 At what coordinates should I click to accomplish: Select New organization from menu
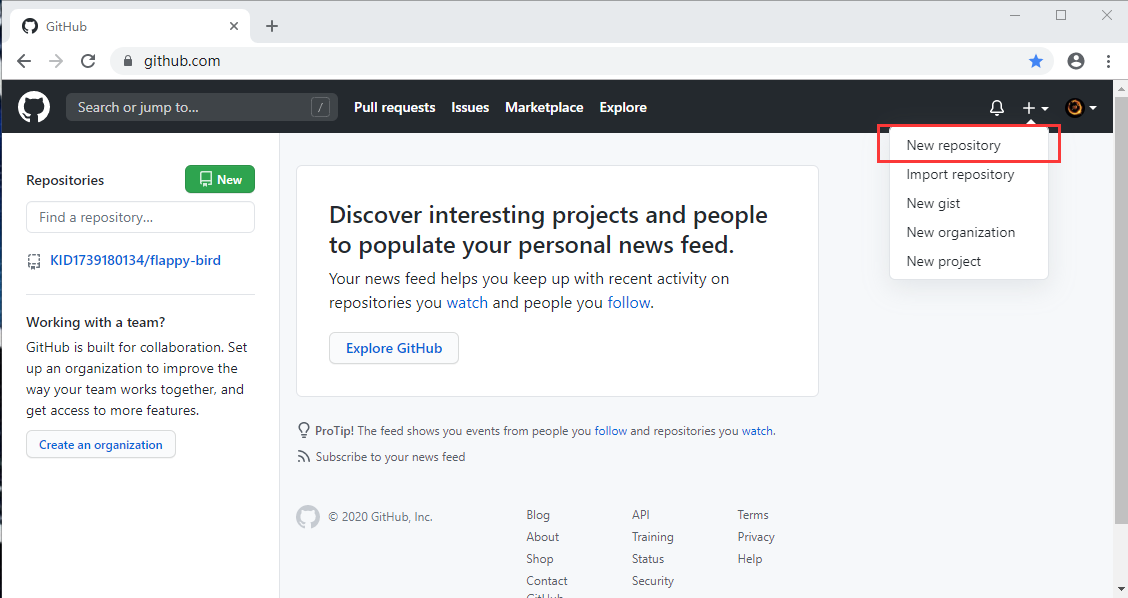tap(968, 232)
